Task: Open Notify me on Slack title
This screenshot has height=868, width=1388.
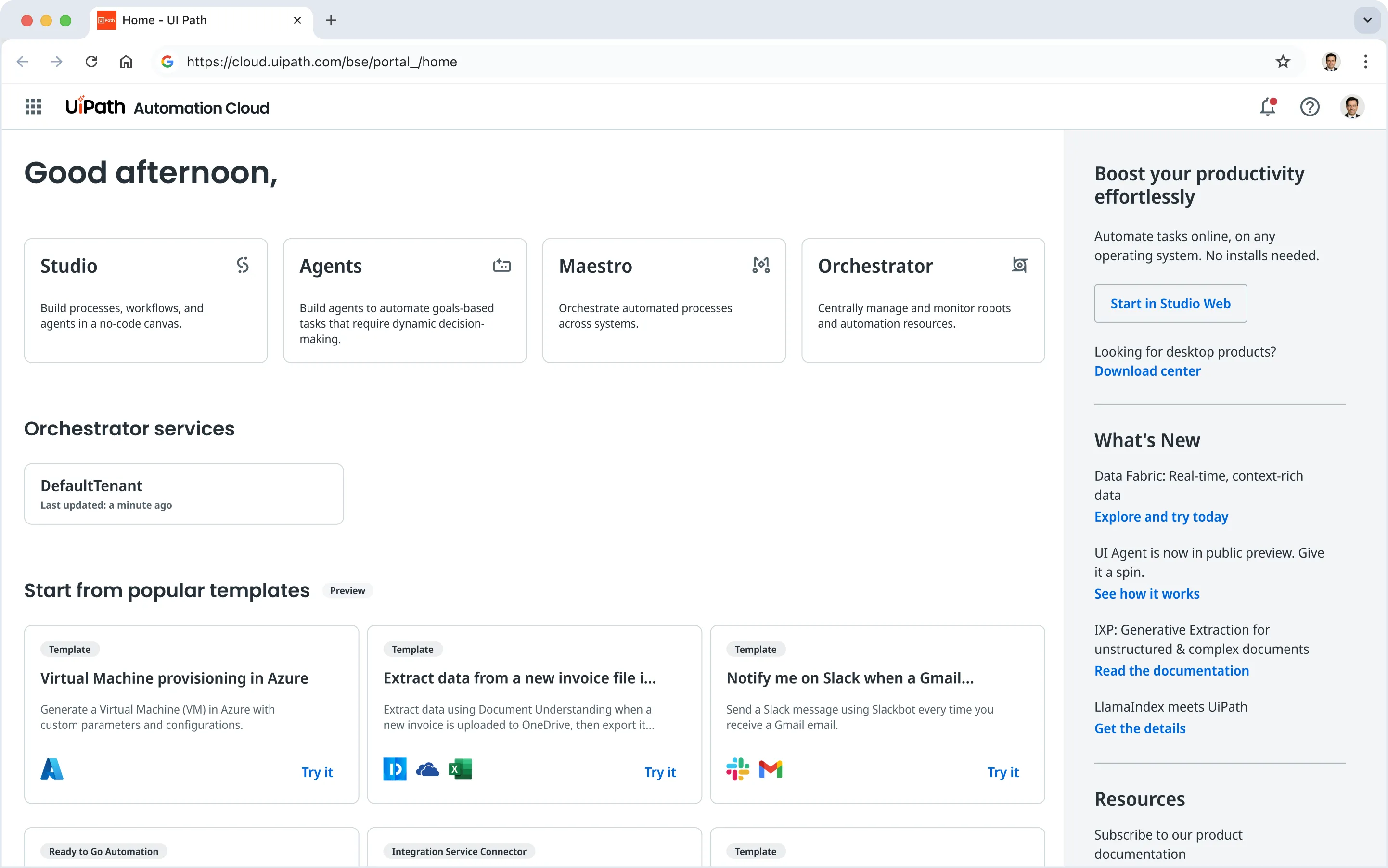Action: 850,678
